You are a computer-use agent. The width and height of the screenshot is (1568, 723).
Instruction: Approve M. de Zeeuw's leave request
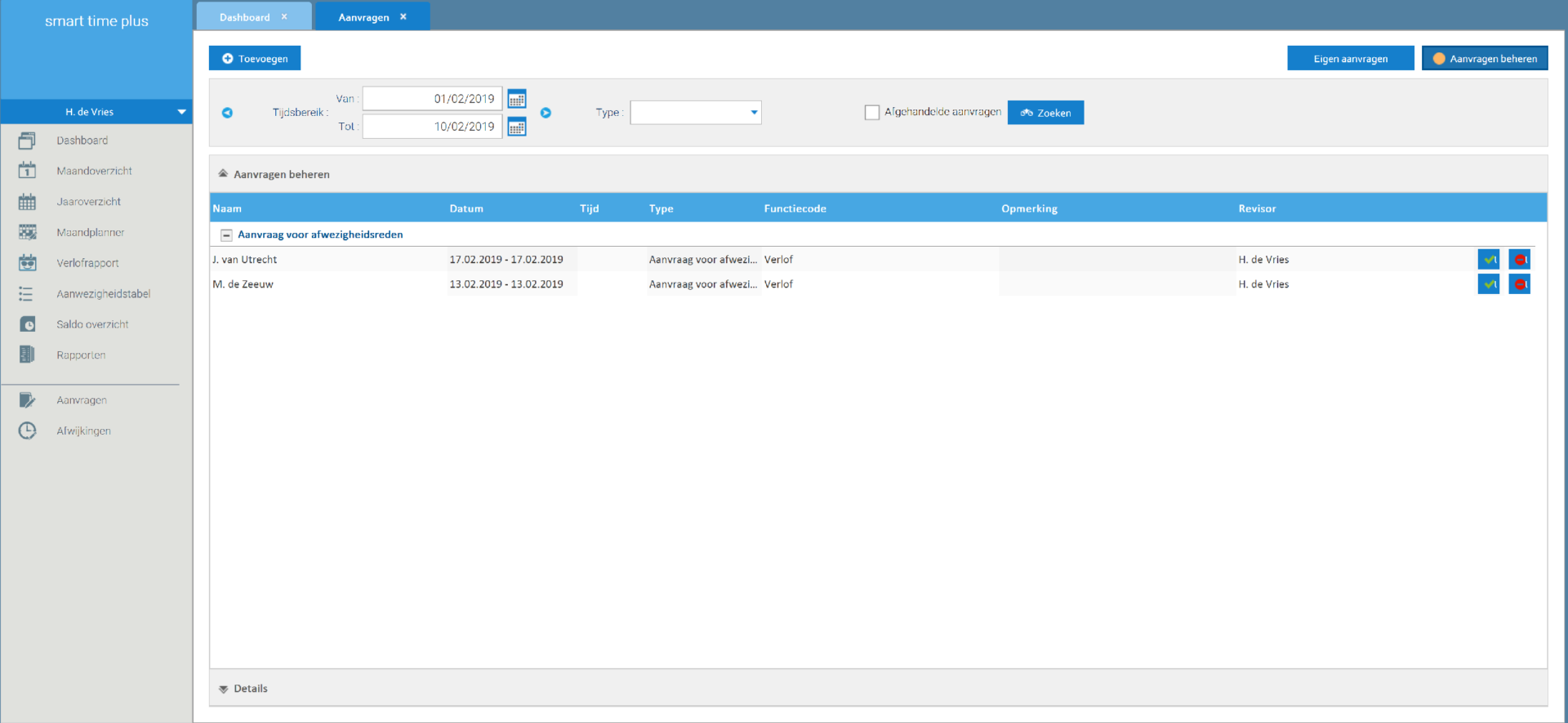[1488, 284]
